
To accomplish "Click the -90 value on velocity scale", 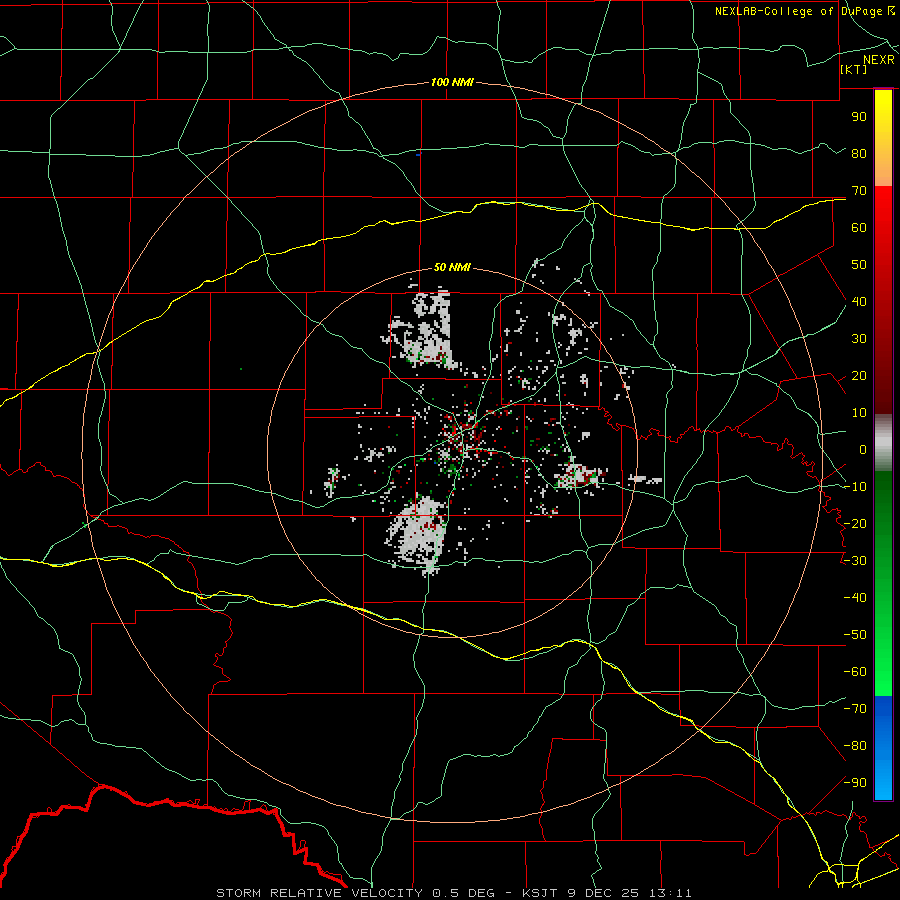I will point(855,783).
